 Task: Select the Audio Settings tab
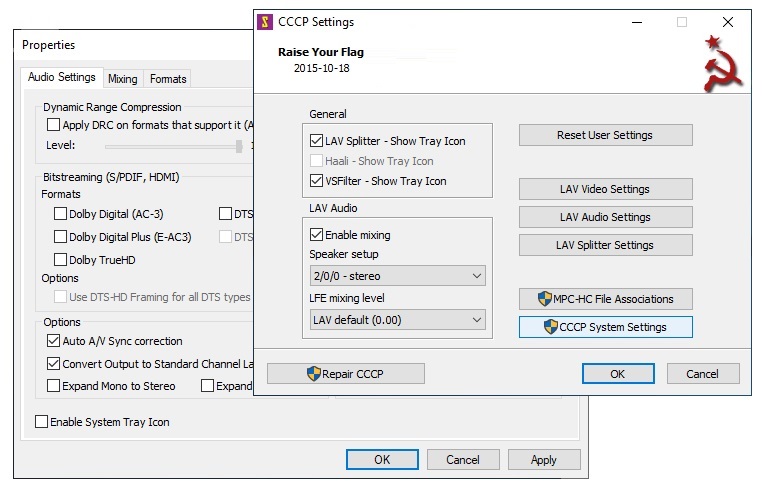pos(62,78)
